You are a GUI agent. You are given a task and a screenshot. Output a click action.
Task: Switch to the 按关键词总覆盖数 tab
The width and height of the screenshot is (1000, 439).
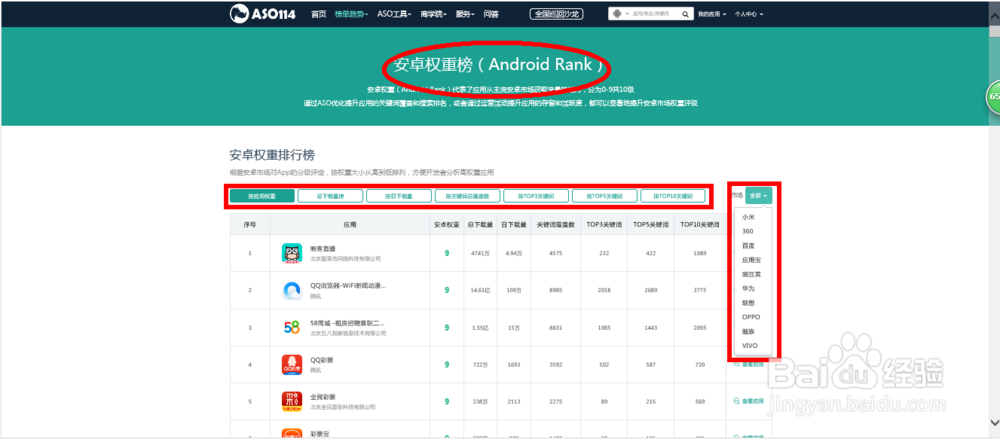click(467, 196)
